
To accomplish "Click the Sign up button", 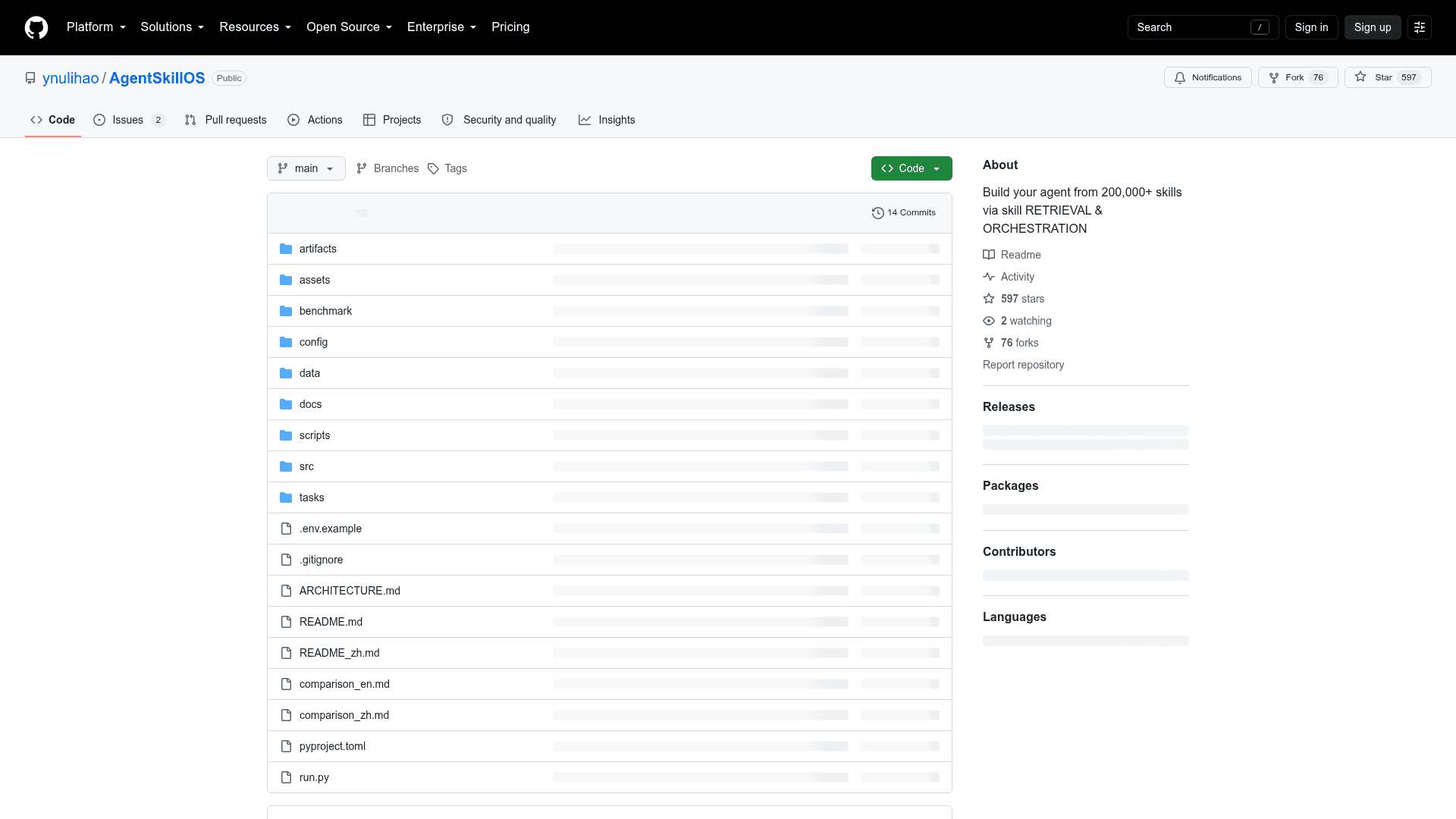I will 1373,27.
